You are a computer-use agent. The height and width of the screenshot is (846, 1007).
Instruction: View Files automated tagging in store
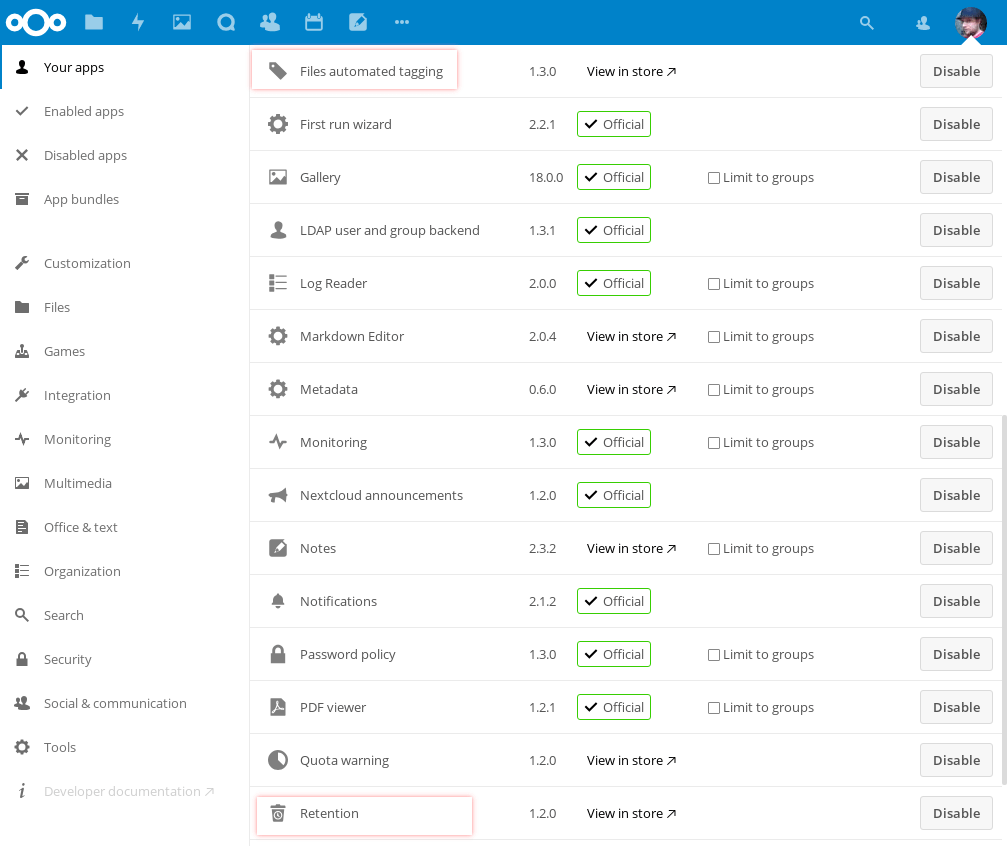[631, 71]
